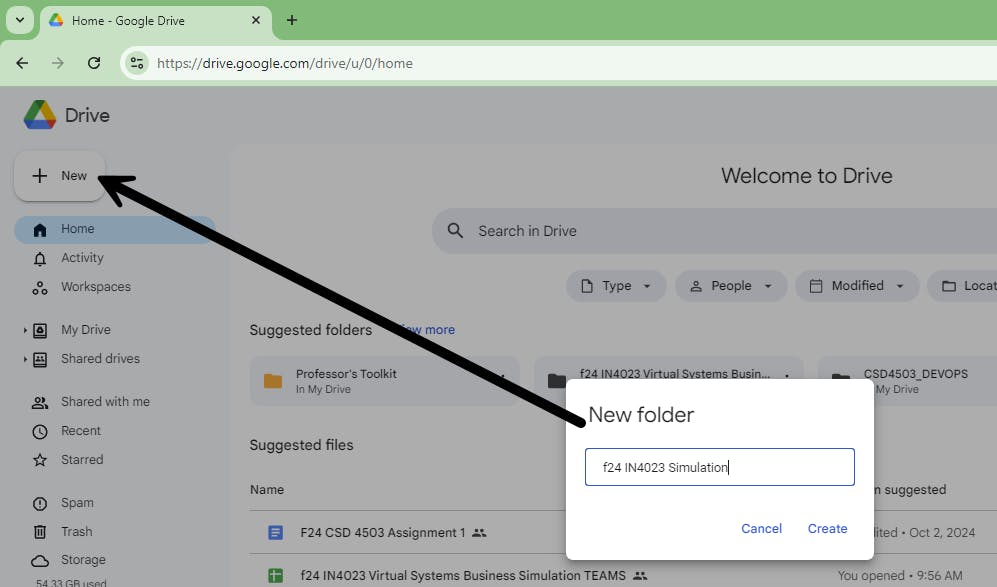Click the 'Suggested folders' heading
Screen dimensions: 997x587
[x=311, y=330]
